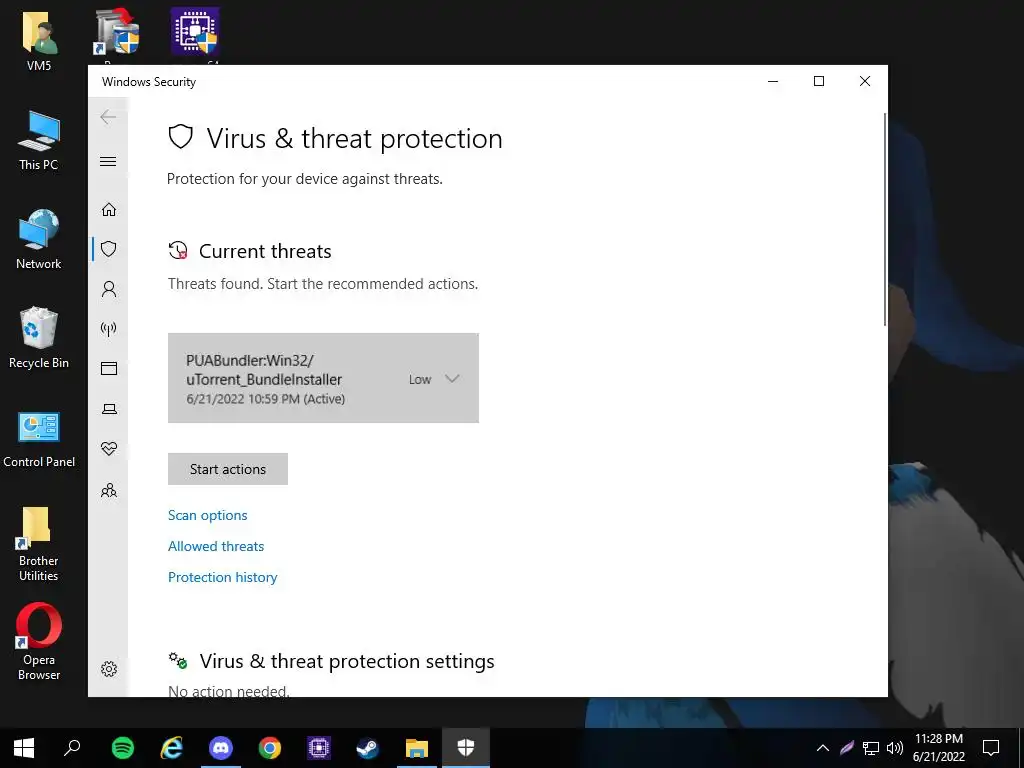Open the Windows Start menu
This screenshot has height=768, width=1024.
(x=24, y=748)
